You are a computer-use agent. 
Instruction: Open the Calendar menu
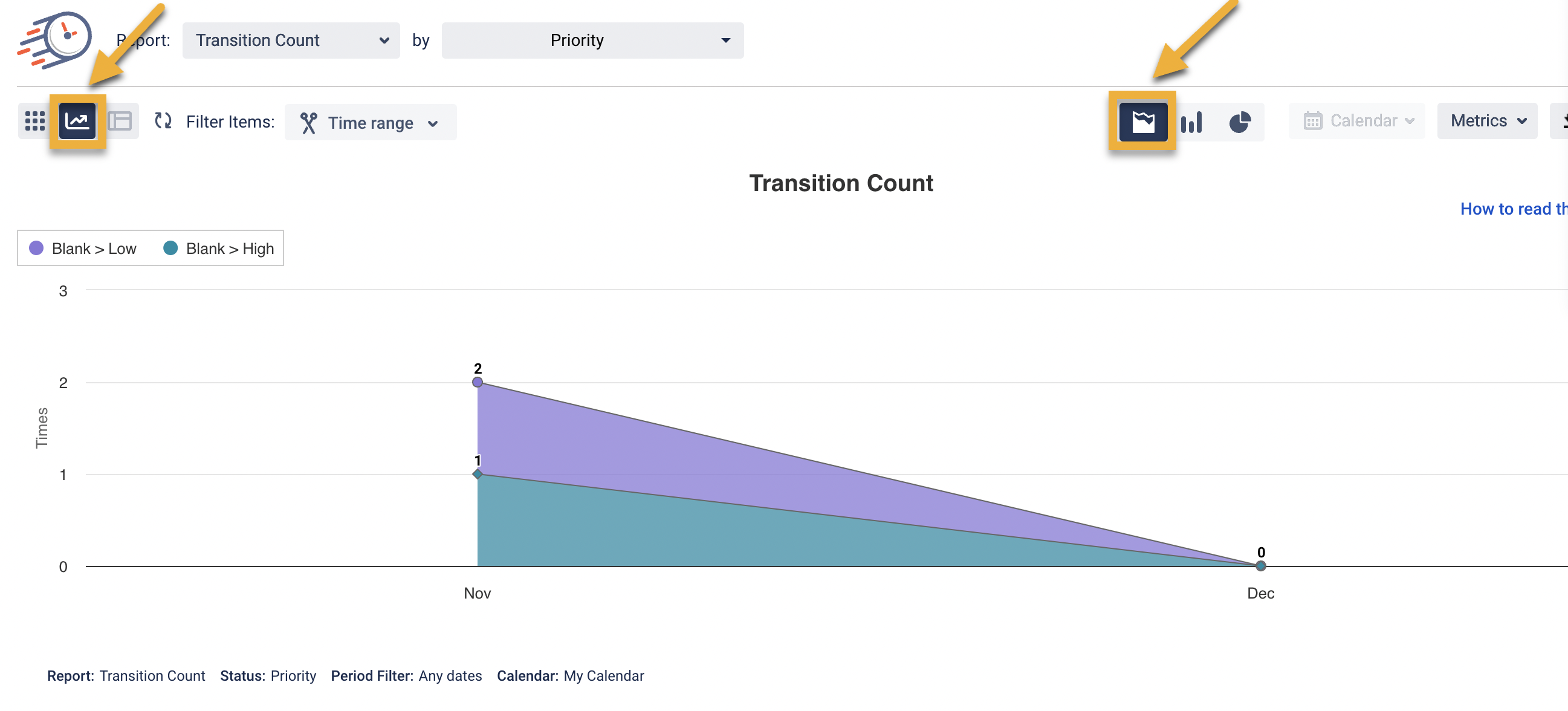(x=1356, y=121)
